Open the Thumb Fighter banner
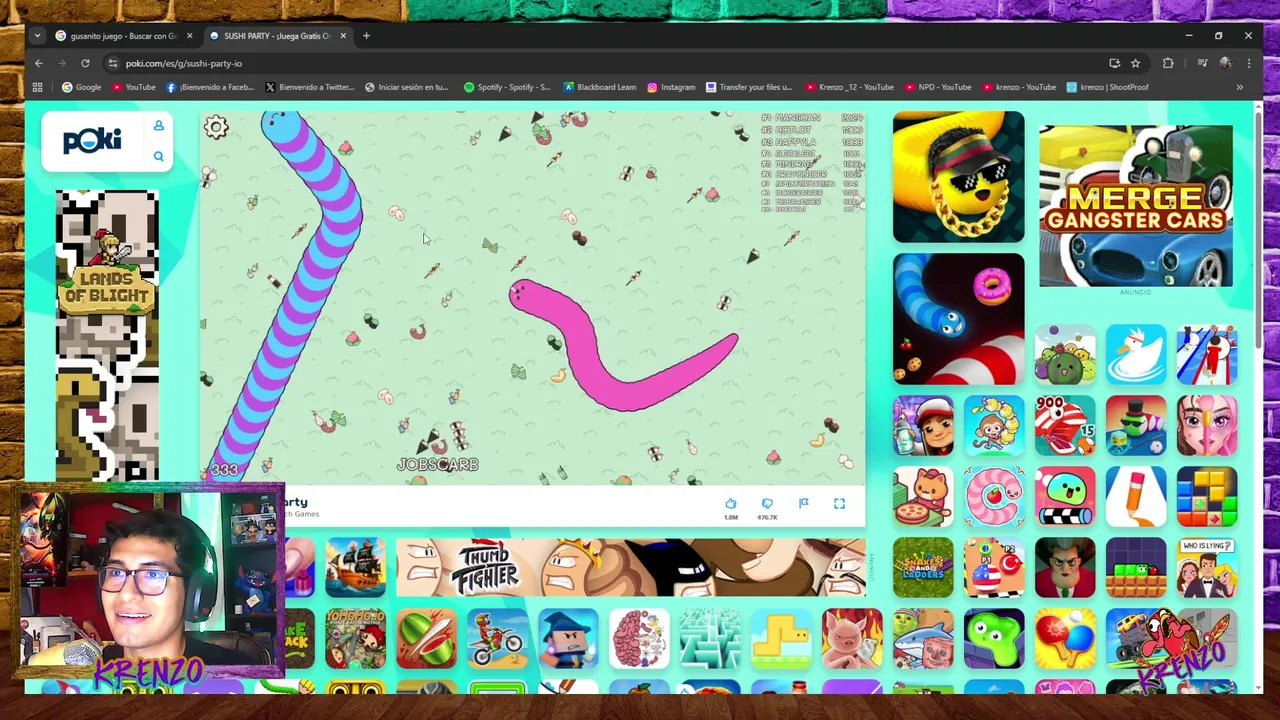This screenshot has width=1280, height=720. pos(631,567)
